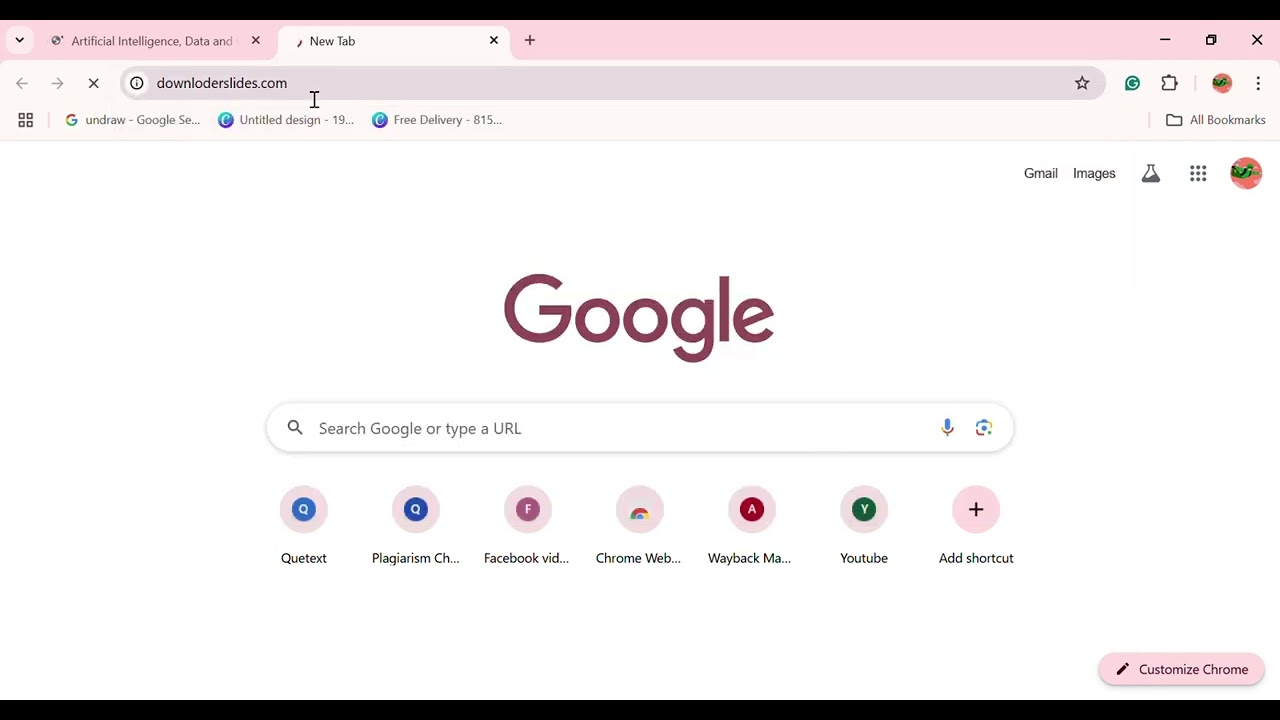Open the Quetext shortcut
Viewport: 1280px width, 720px height.
304,526
